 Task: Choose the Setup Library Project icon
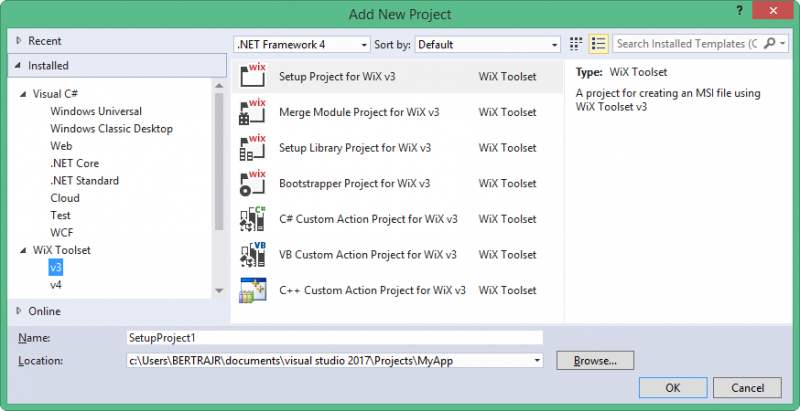252,147
